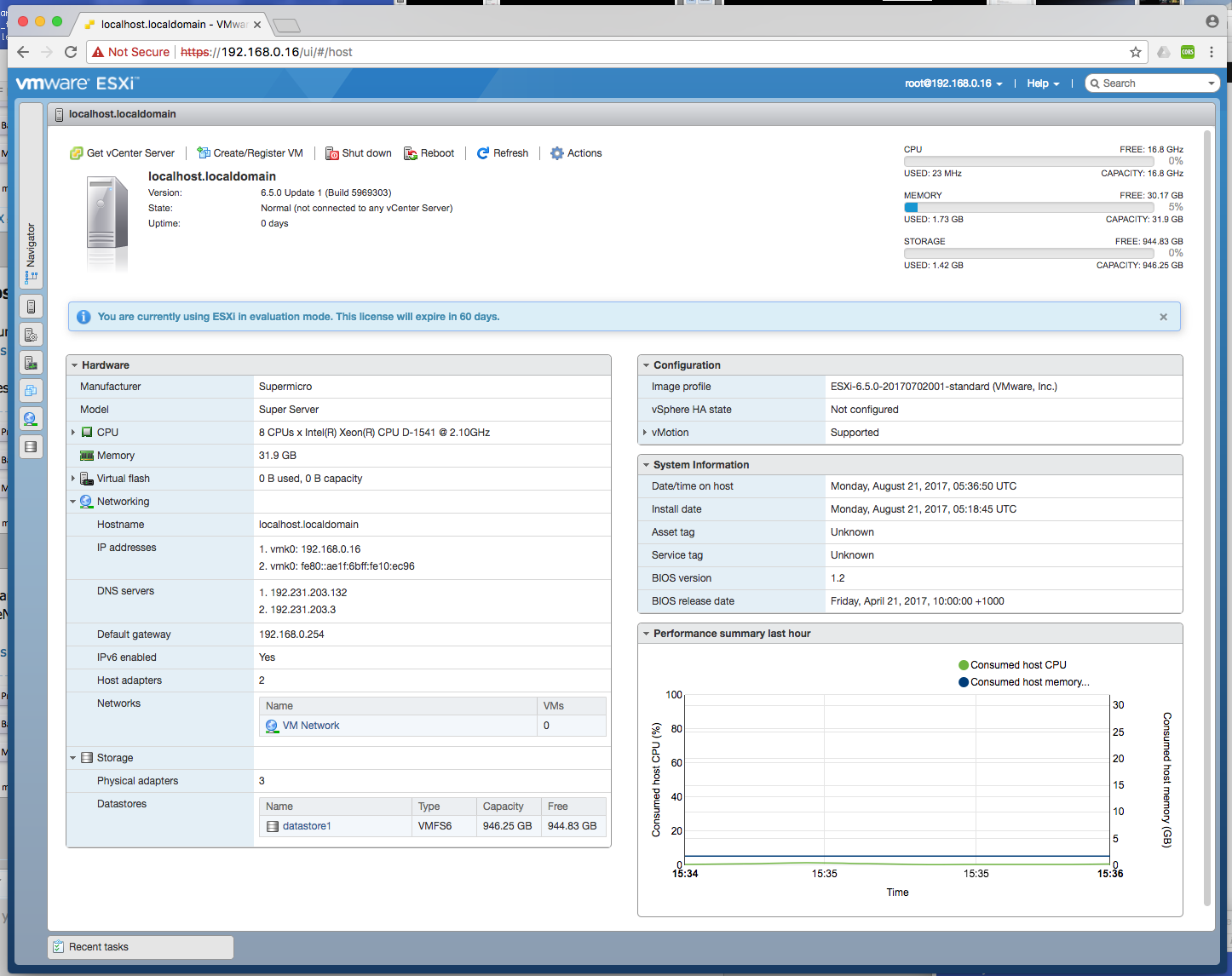
Task: Click the Recent tasks clipboard icon
Action: coord(59,947)
